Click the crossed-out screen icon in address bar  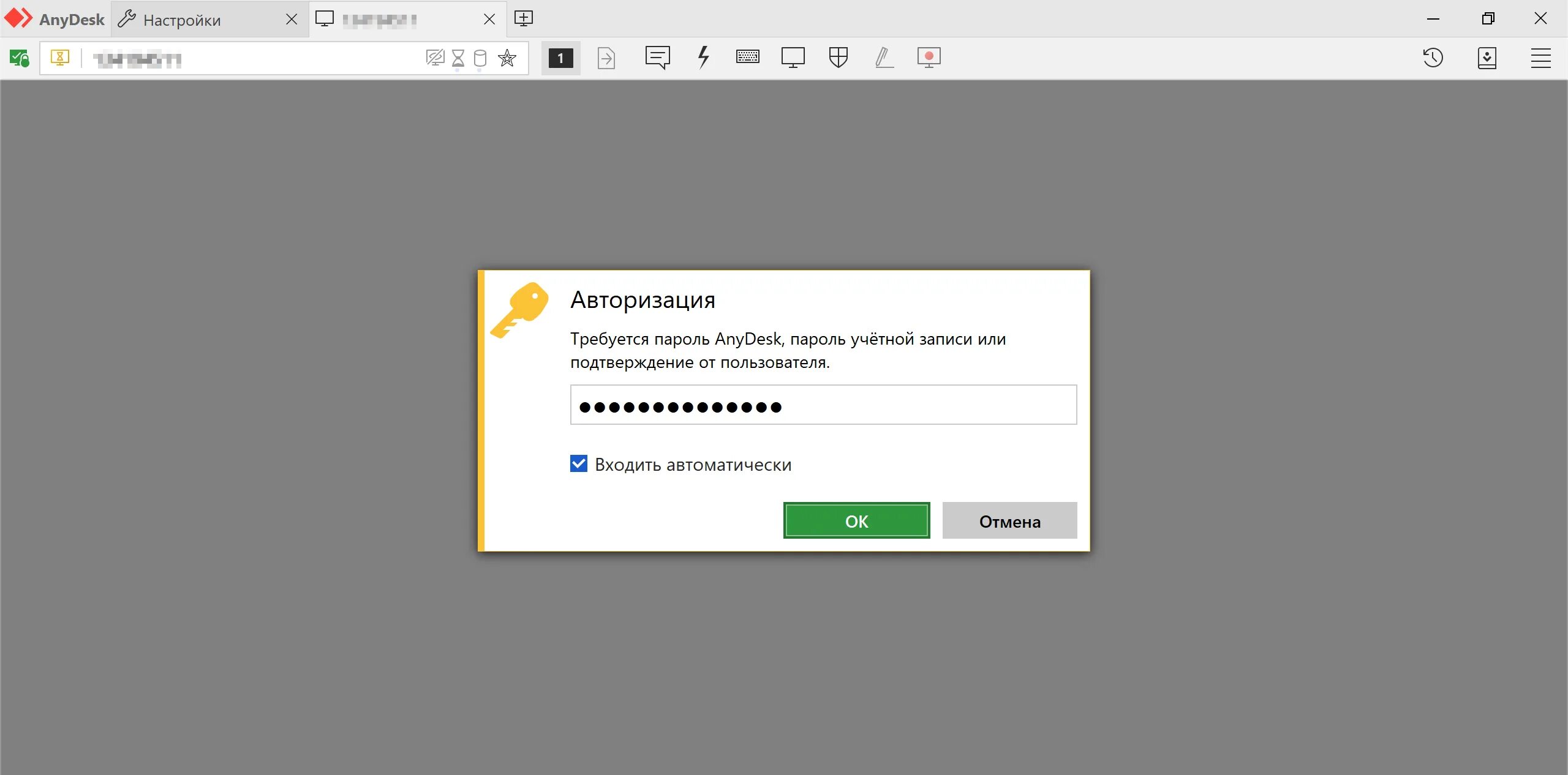coord(435,58)
